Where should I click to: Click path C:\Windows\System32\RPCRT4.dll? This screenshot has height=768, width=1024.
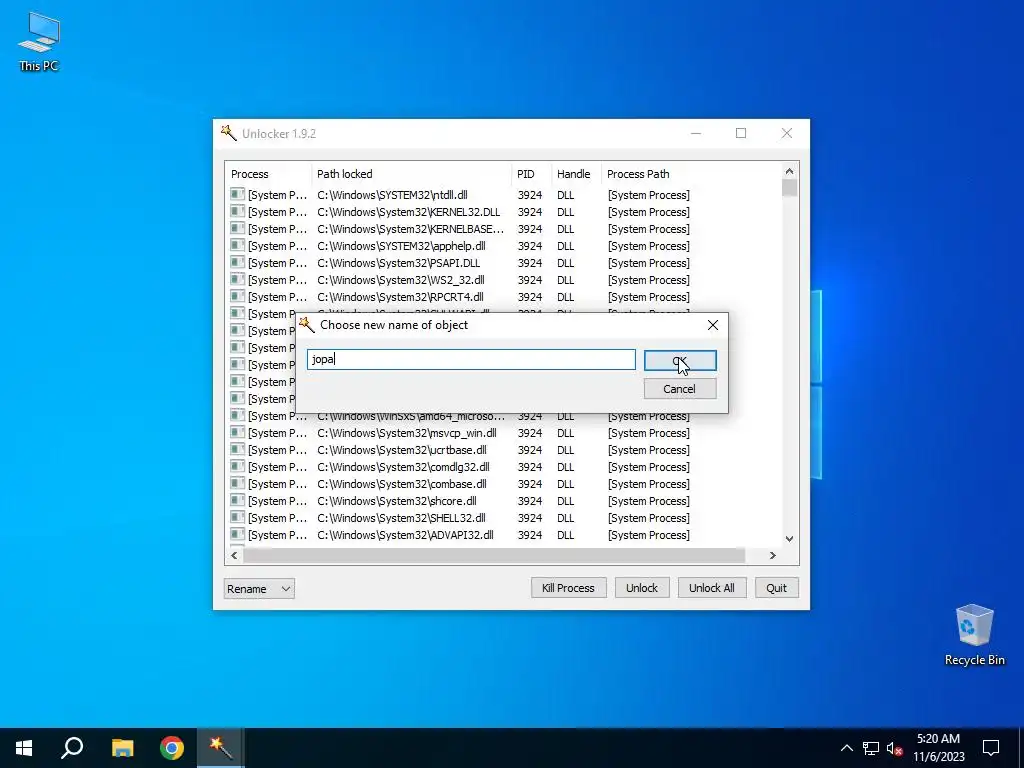click(400, 296)
